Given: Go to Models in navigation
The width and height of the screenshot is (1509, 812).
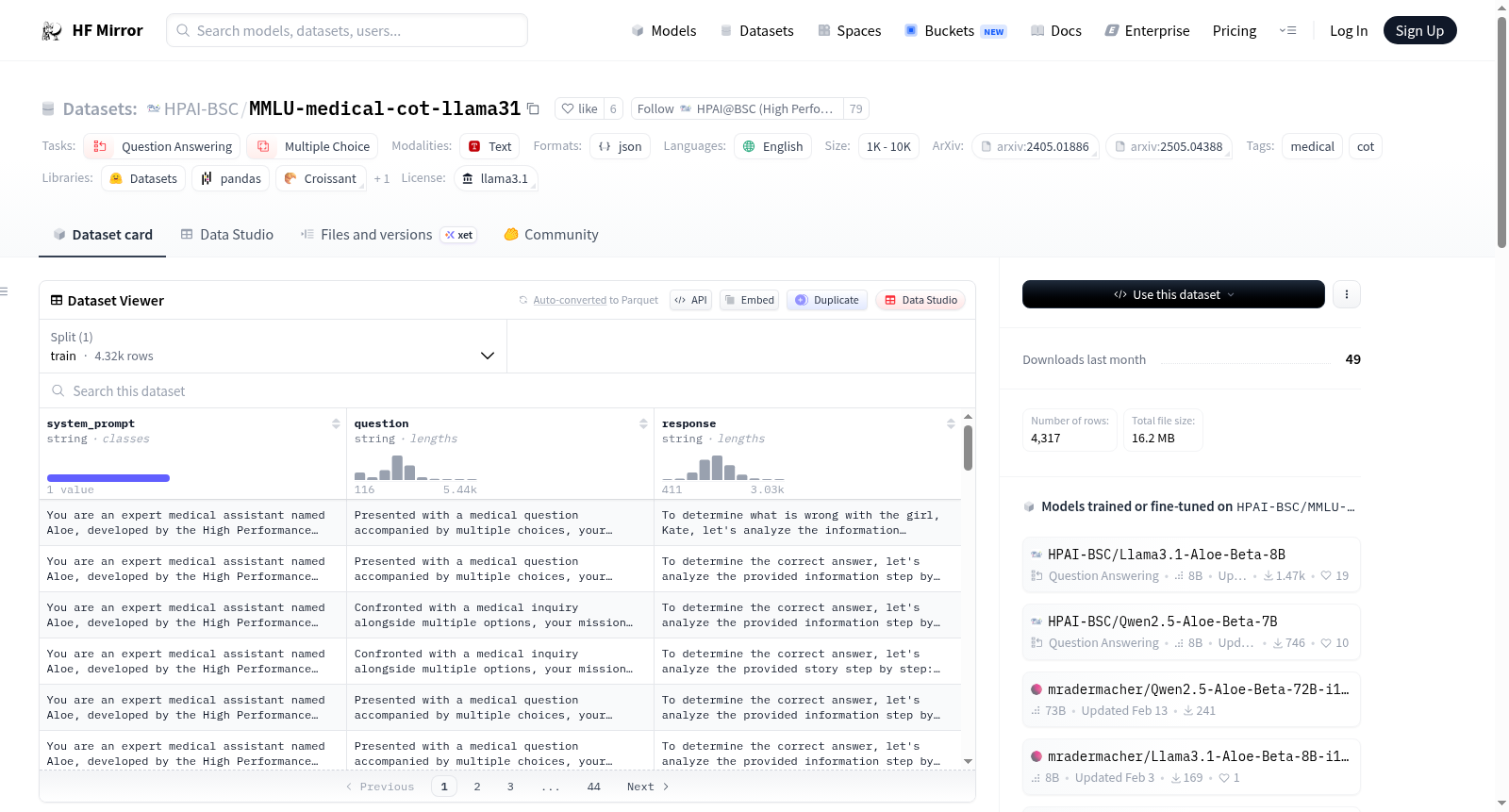Looking at the screenshot, I should [664, 31].
